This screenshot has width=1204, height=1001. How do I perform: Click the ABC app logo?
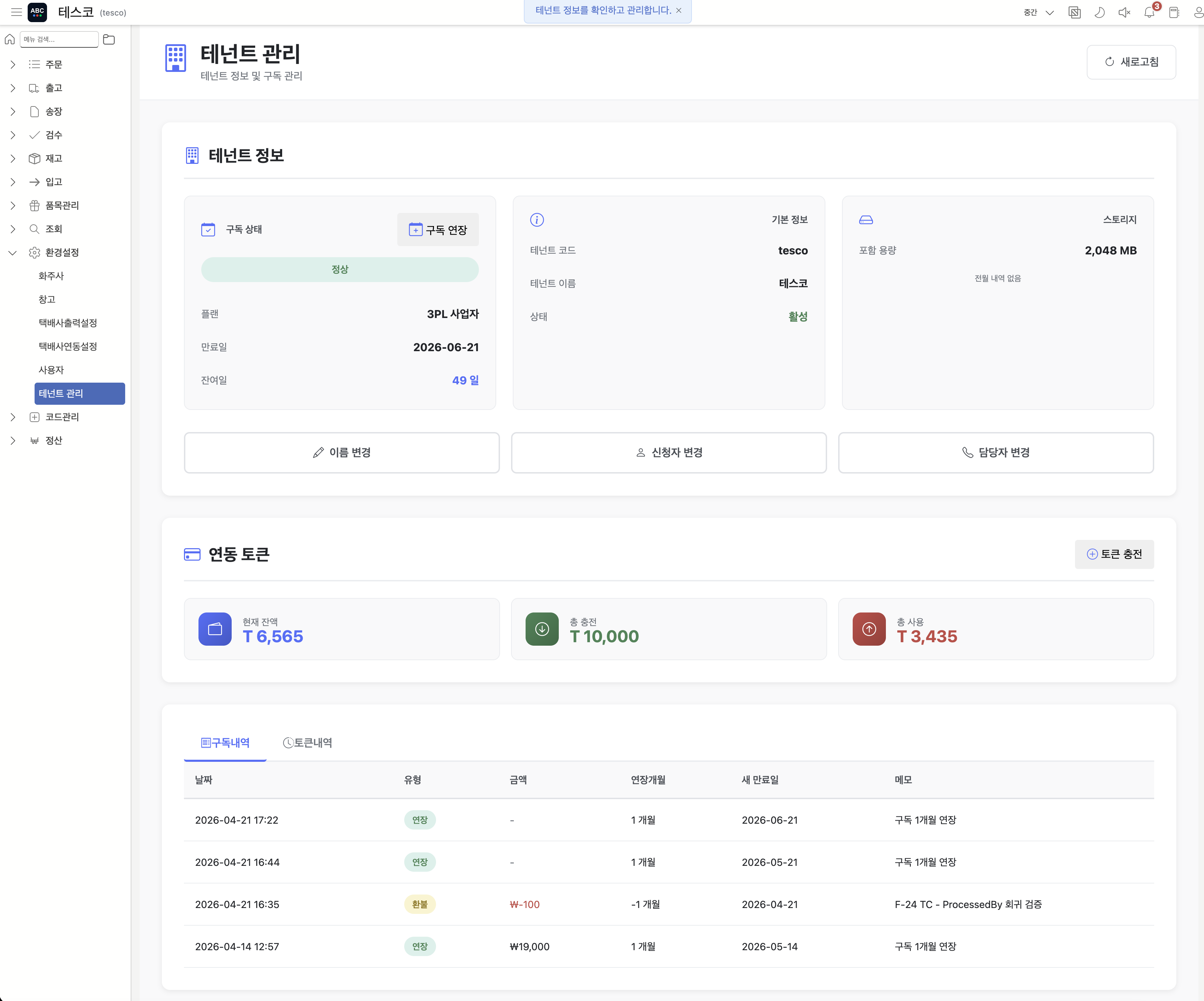tap(37, 12)
